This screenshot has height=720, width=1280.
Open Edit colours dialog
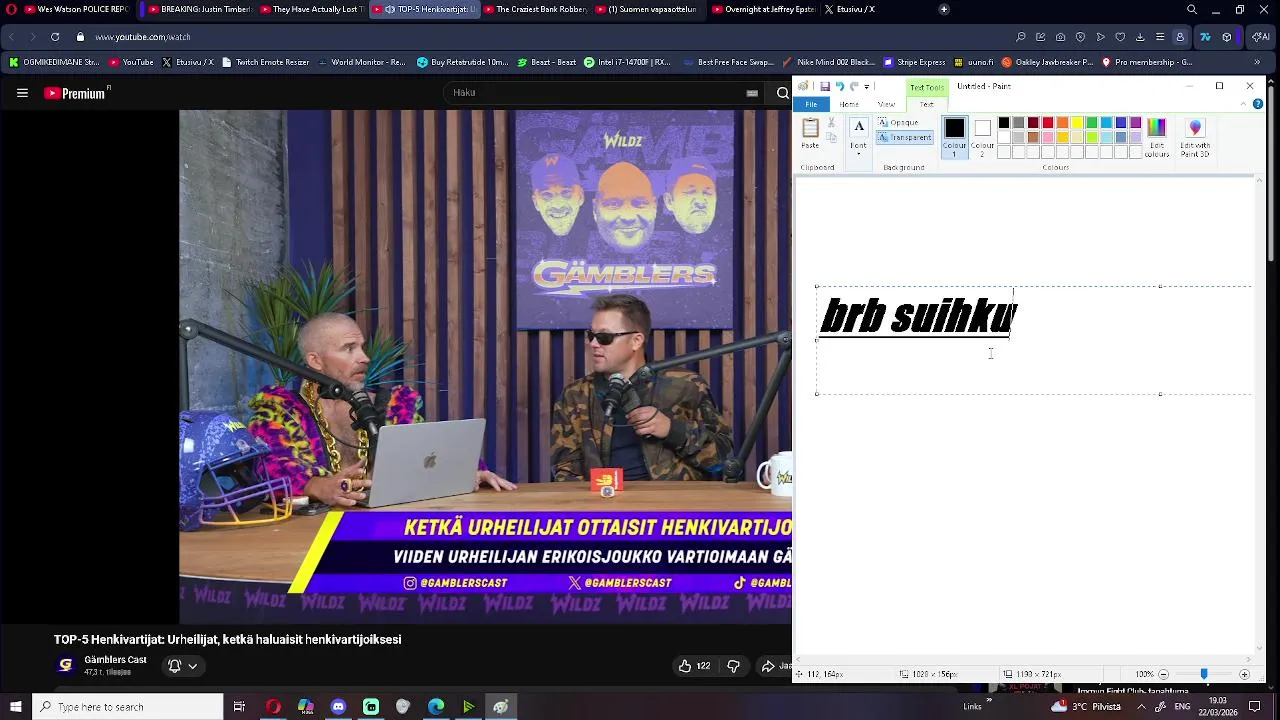[1156, 137]
